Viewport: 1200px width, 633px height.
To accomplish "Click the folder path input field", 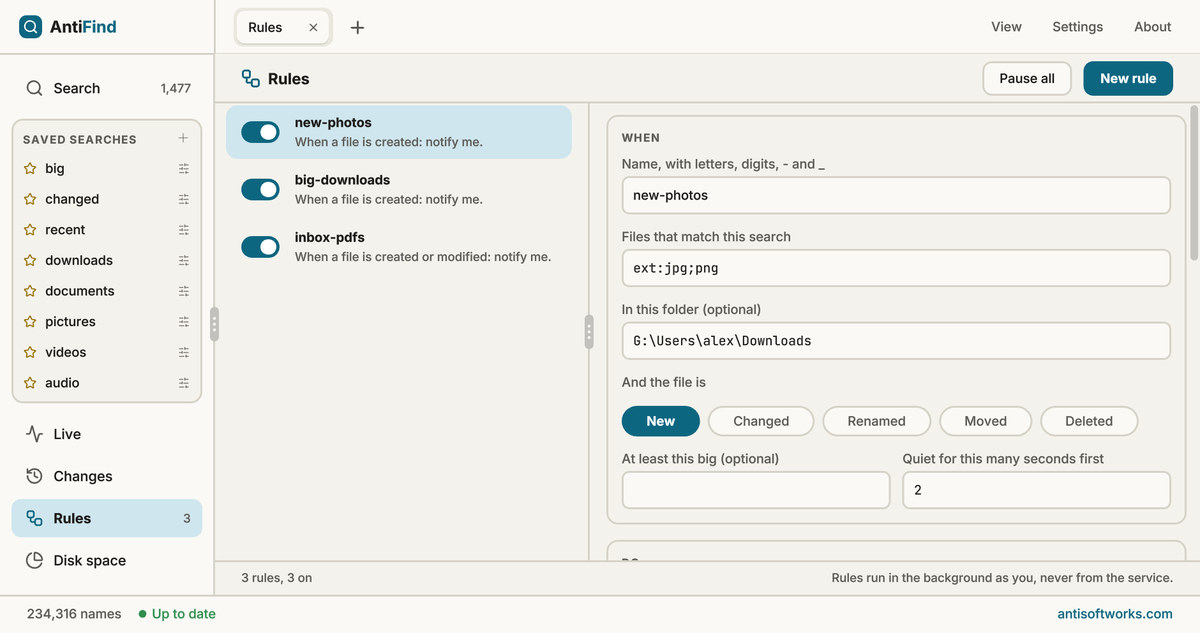I will tap(896, 340).
